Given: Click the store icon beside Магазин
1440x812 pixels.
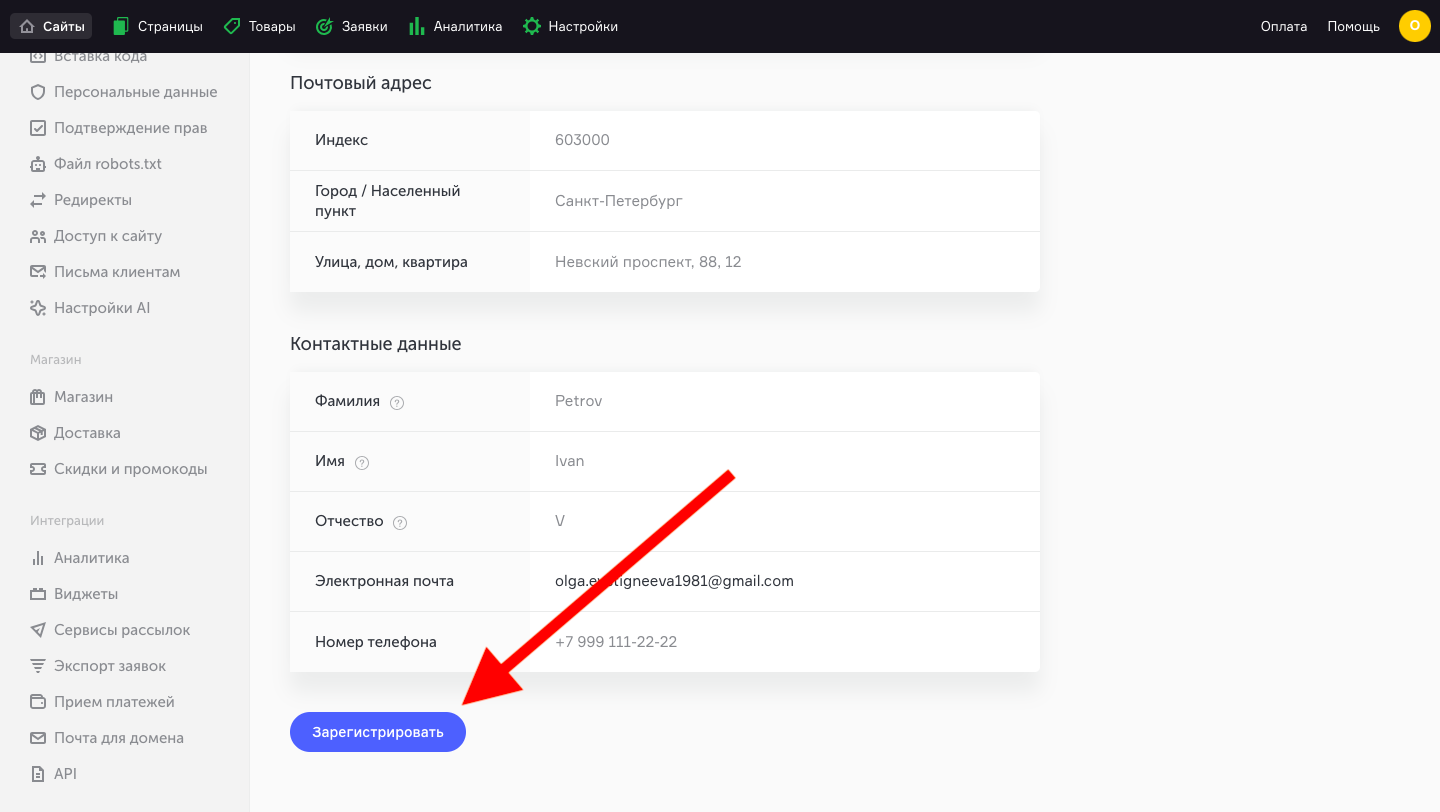Looking at the screenshot, I should 38,397.
